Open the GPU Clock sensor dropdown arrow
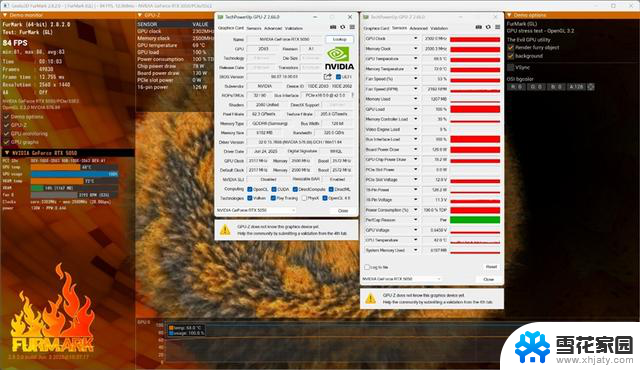The width and height of the screenshot is (640, 370). coord(416,38)
